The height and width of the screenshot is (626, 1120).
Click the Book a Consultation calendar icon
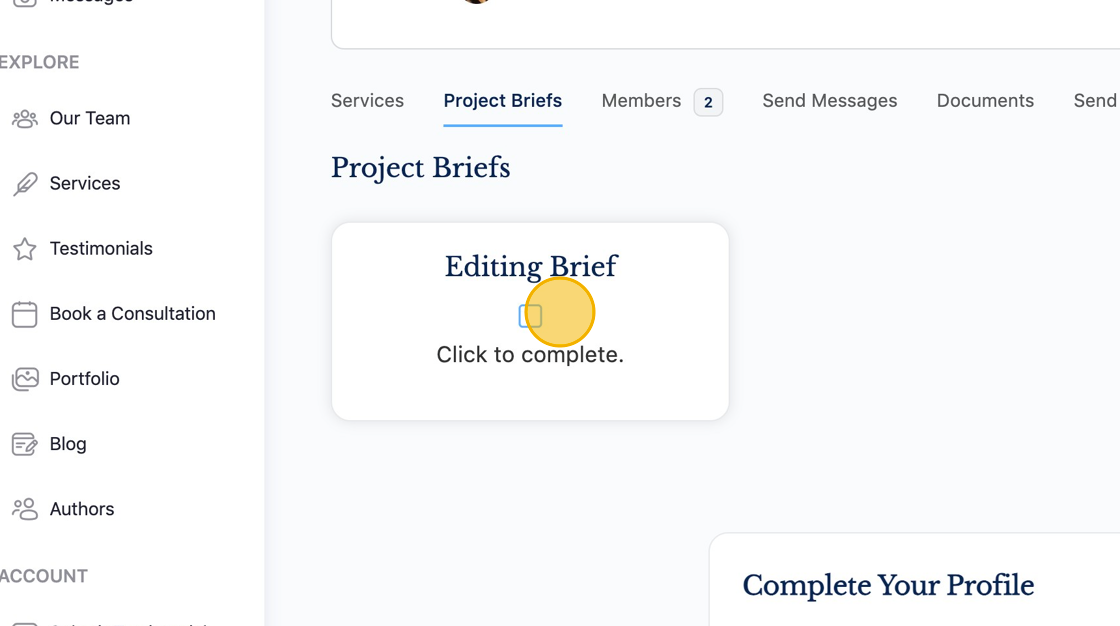[x=25, y=314]
